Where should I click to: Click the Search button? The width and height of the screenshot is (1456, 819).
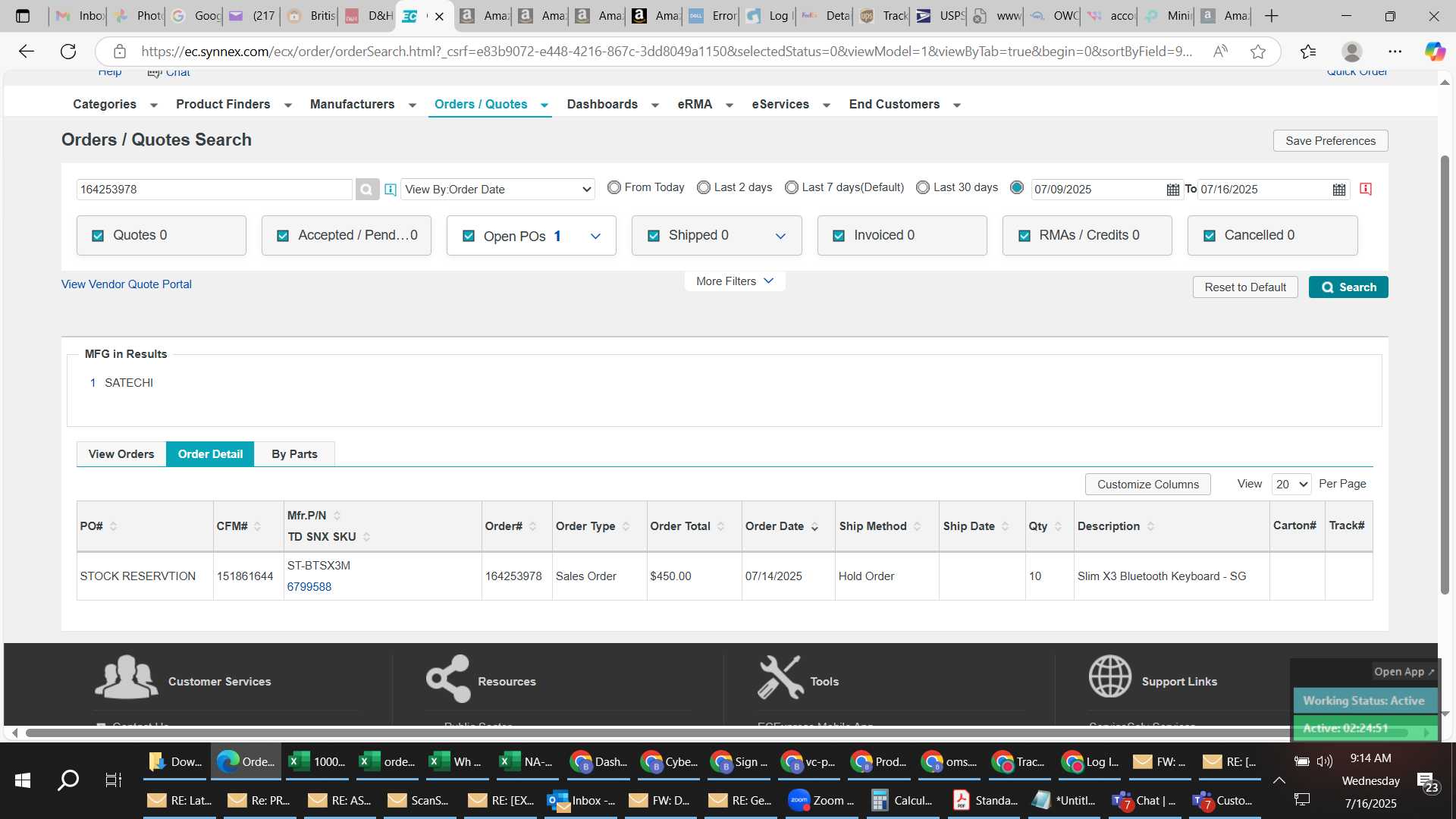pos(1348,287)
